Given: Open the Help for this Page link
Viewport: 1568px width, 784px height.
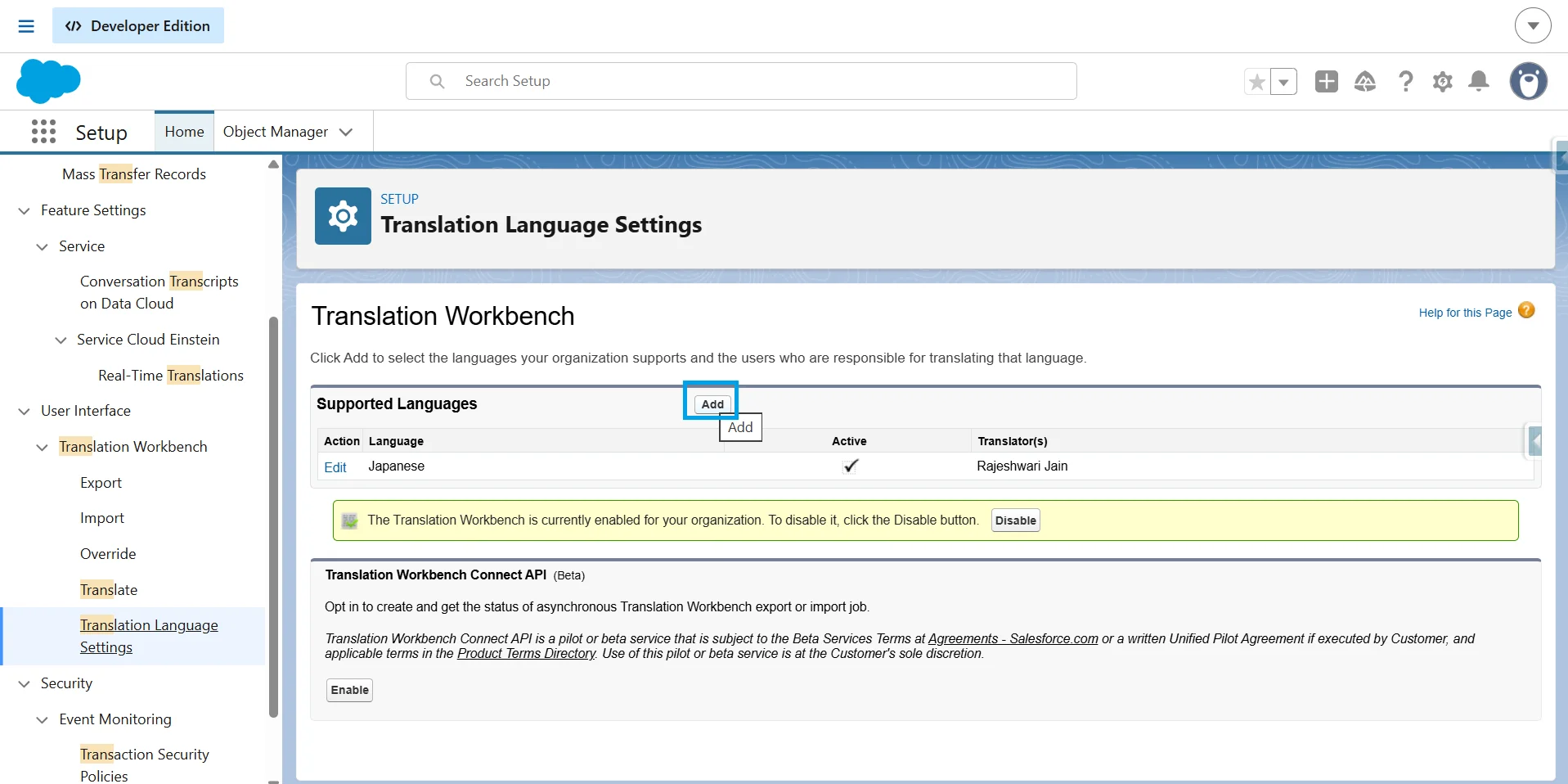Looking at the screenshot, I should (x=1465, y=313).
